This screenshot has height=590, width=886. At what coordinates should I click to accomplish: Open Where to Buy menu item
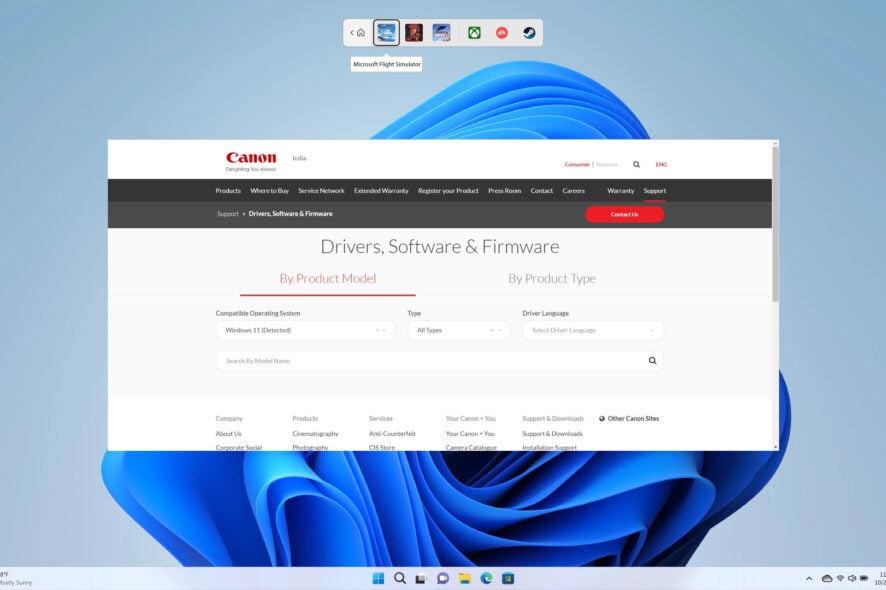click(x=270, y=191)
